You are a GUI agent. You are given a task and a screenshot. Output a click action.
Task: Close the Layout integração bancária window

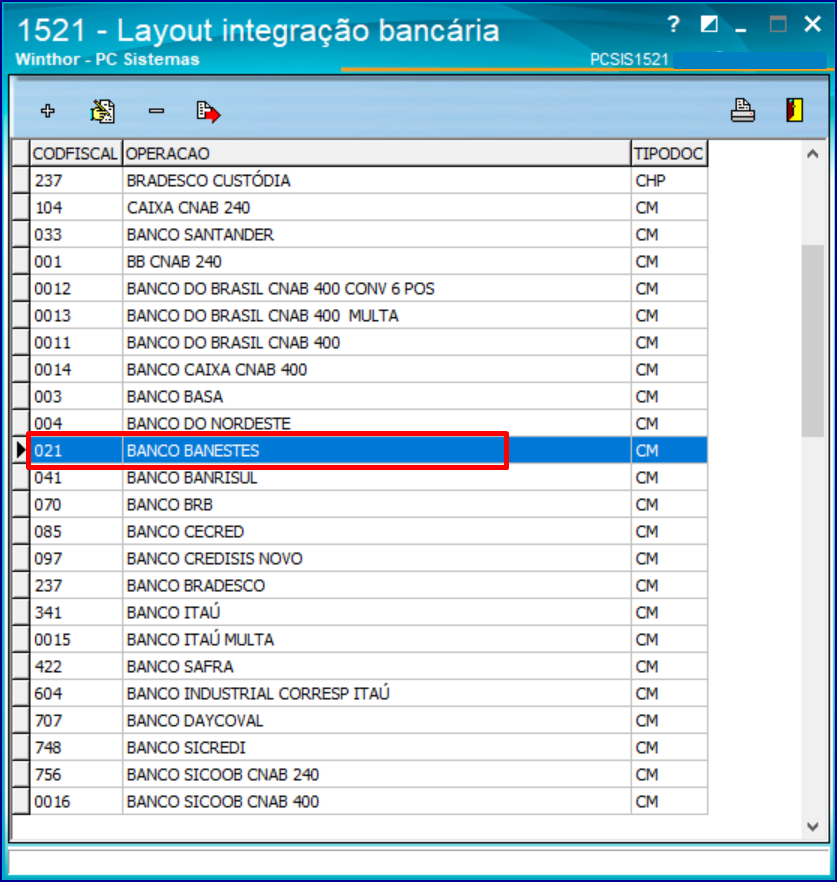point(812,24)
